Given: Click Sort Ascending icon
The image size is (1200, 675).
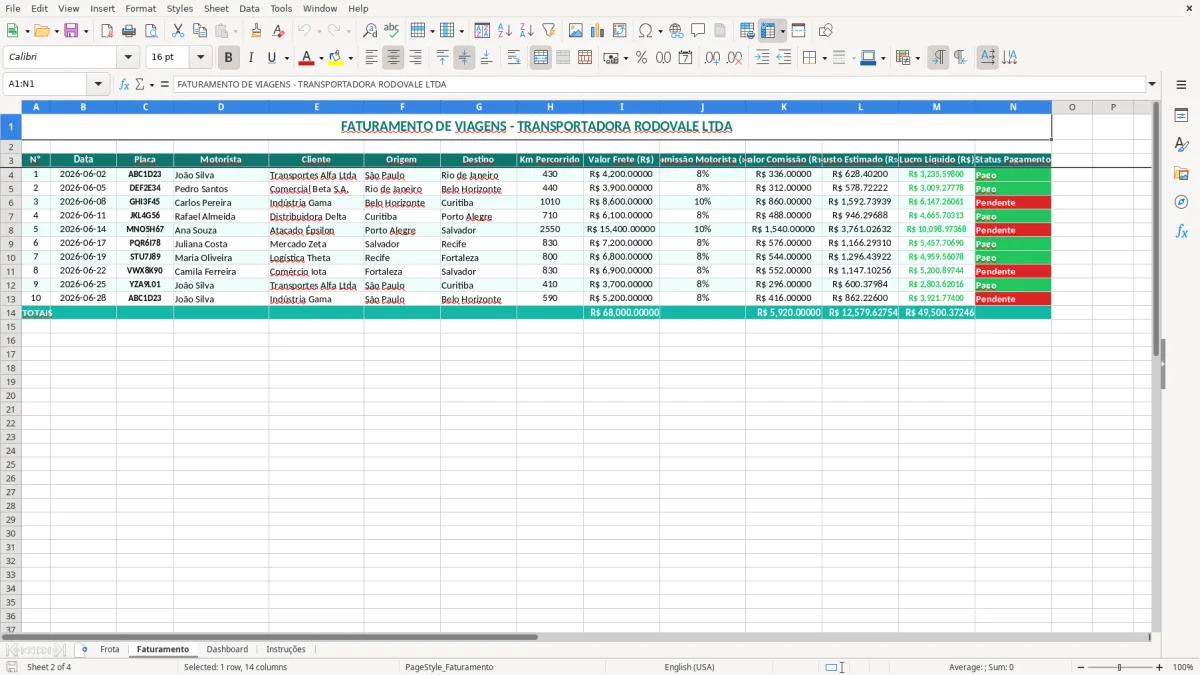Looking at the screenshot, I should pos(504,31).
